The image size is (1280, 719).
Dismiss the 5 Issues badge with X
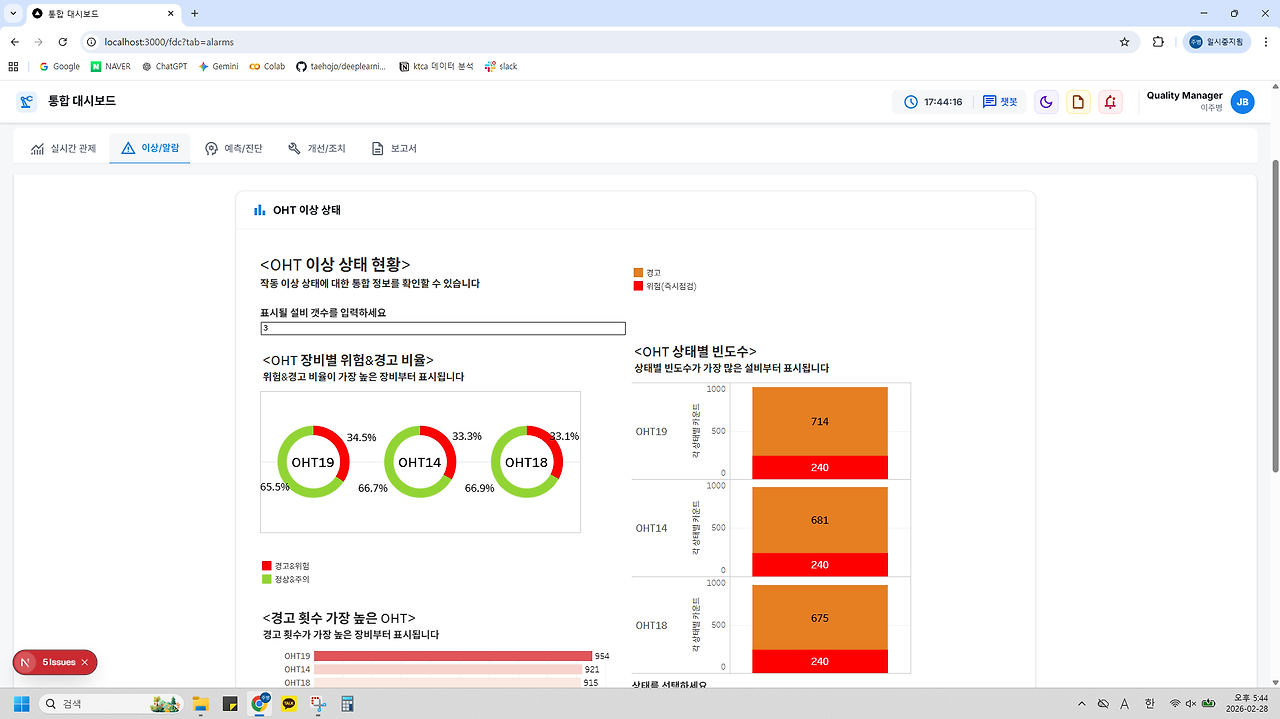(x=85, y=662)
